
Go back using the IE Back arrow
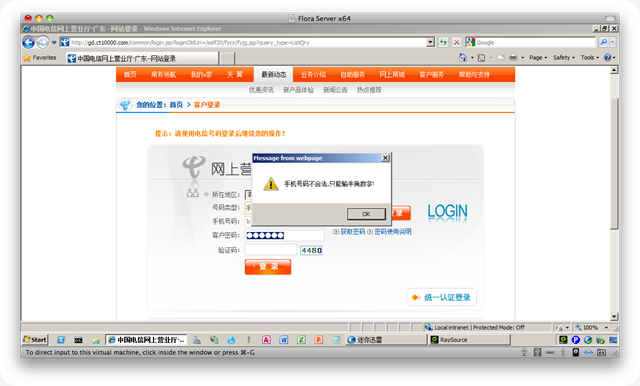coord(28,42)
